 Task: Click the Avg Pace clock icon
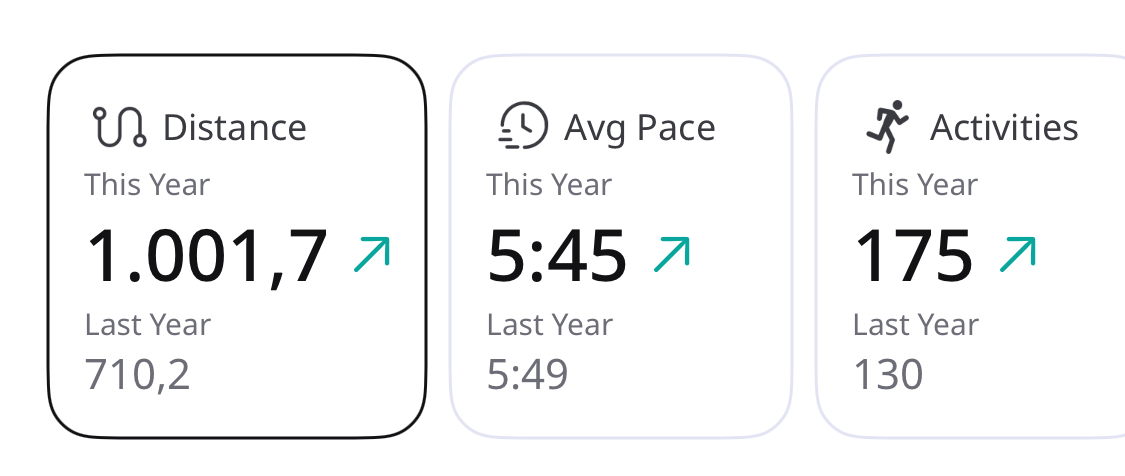click(522, 127)
